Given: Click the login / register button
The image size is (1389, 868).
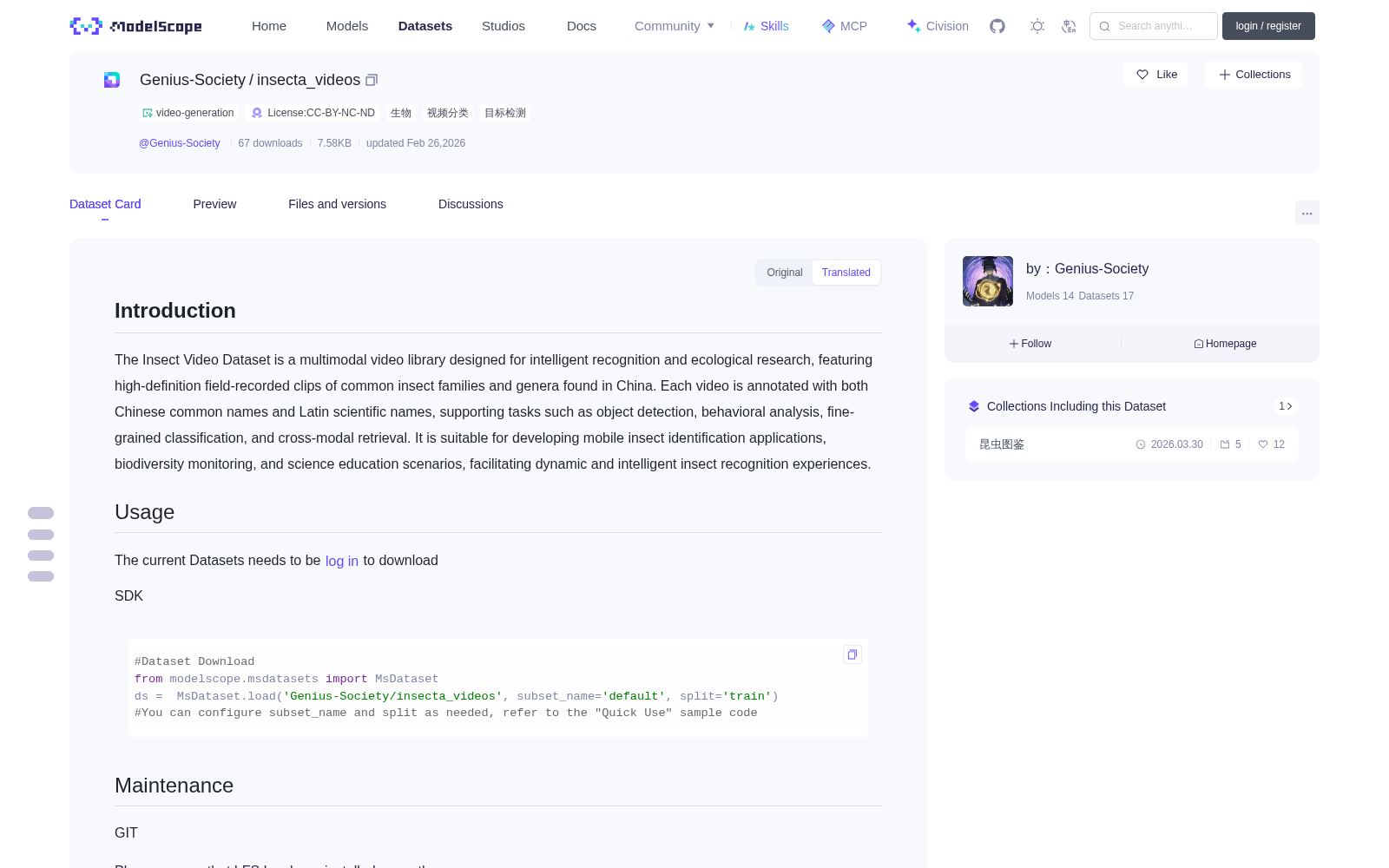Looking at the screenshot, I should point(1268,26).
